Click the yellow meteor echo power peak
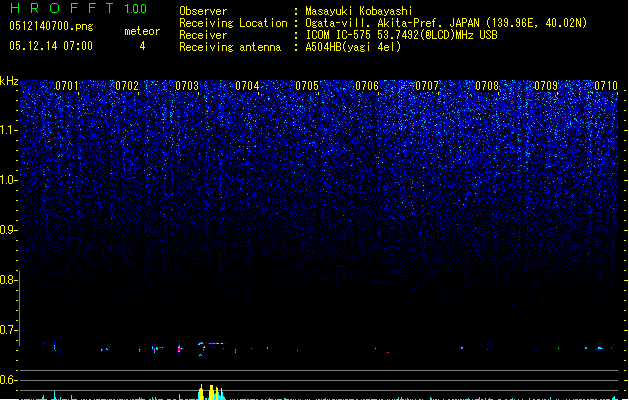 [x=211, y=392]
